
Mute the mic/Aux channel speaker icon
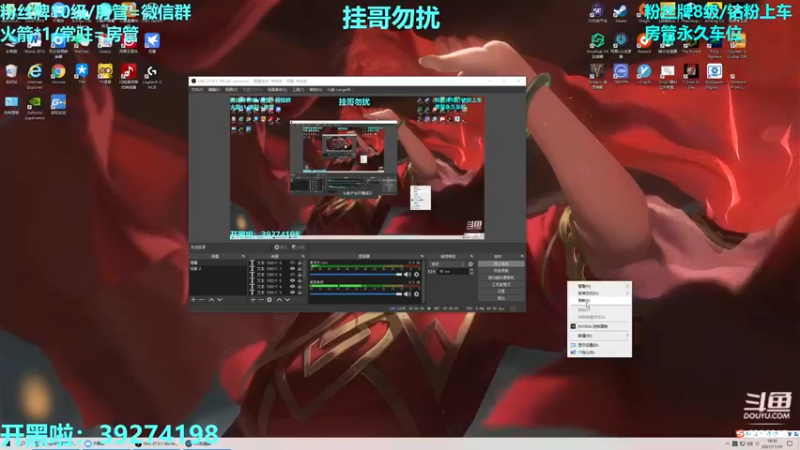(x=407, y=274)
